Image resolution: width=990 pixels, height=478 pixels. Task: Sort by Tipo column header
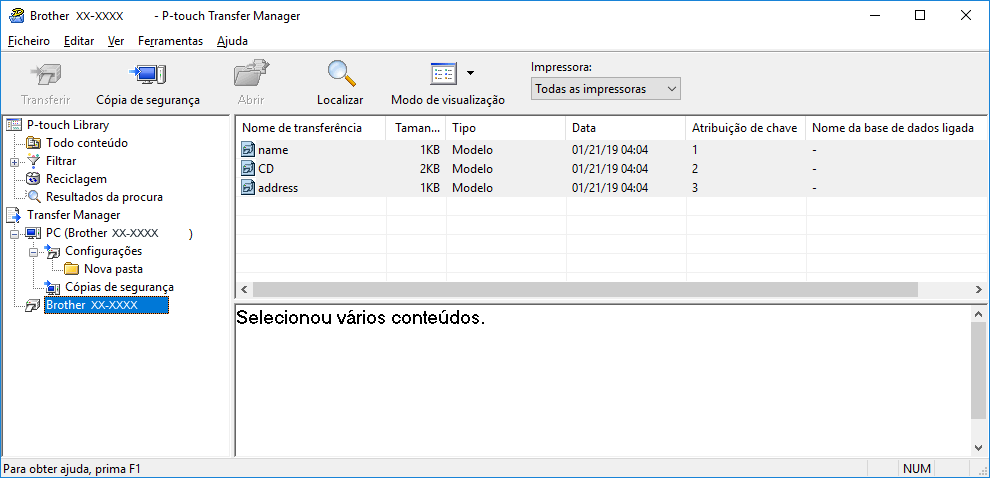(505, 128)
